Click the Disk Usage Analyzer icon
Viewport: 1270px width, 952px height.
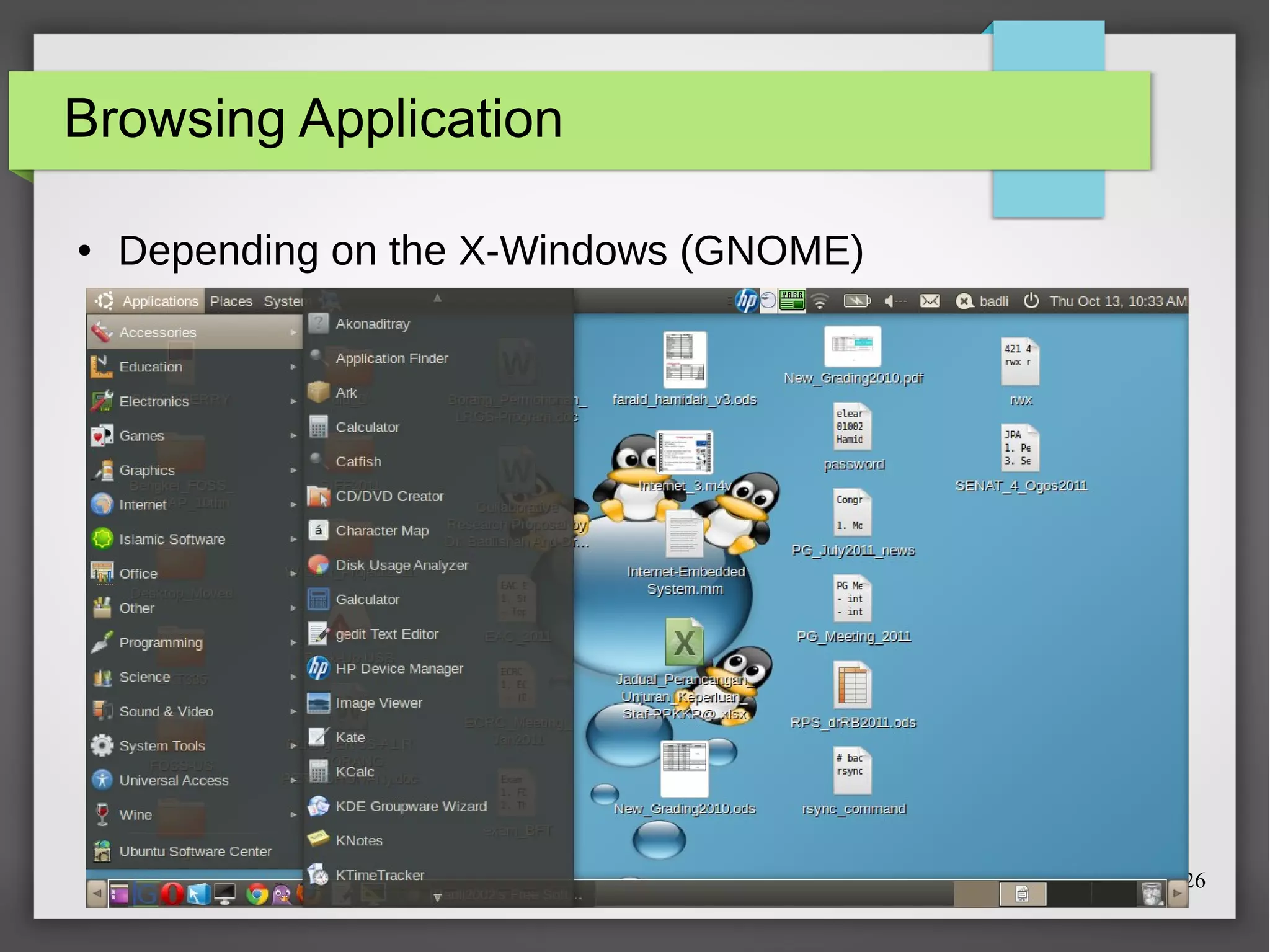coord(318,565)
